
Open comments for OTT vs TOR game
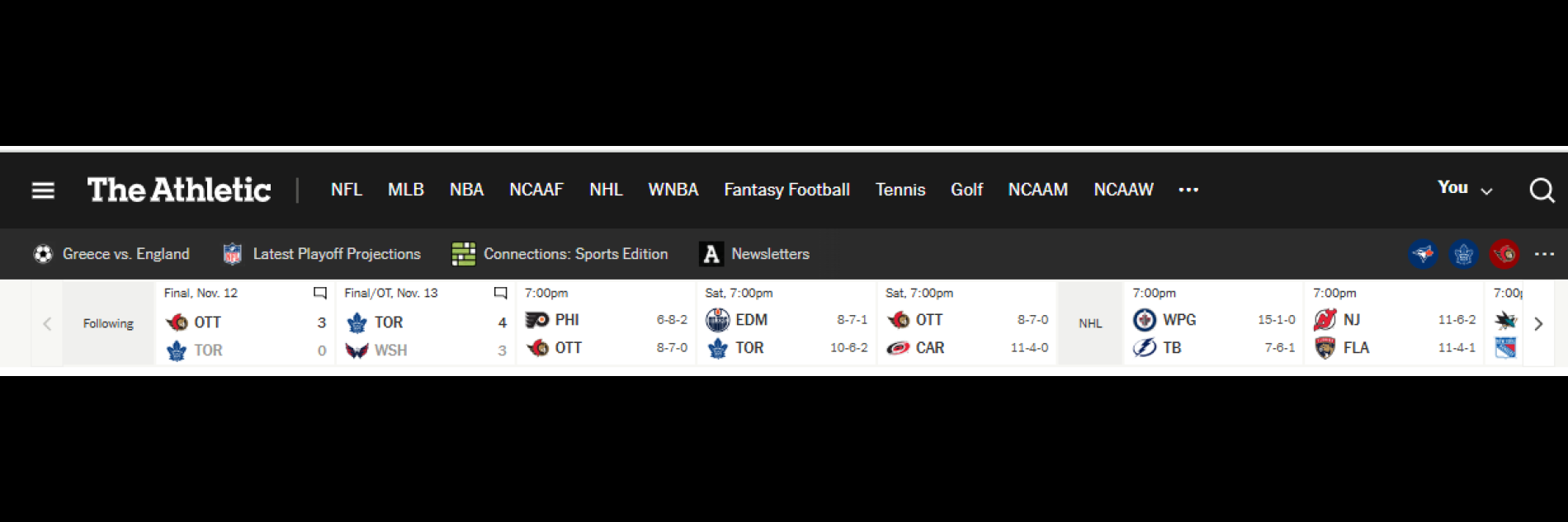(320, 293)
